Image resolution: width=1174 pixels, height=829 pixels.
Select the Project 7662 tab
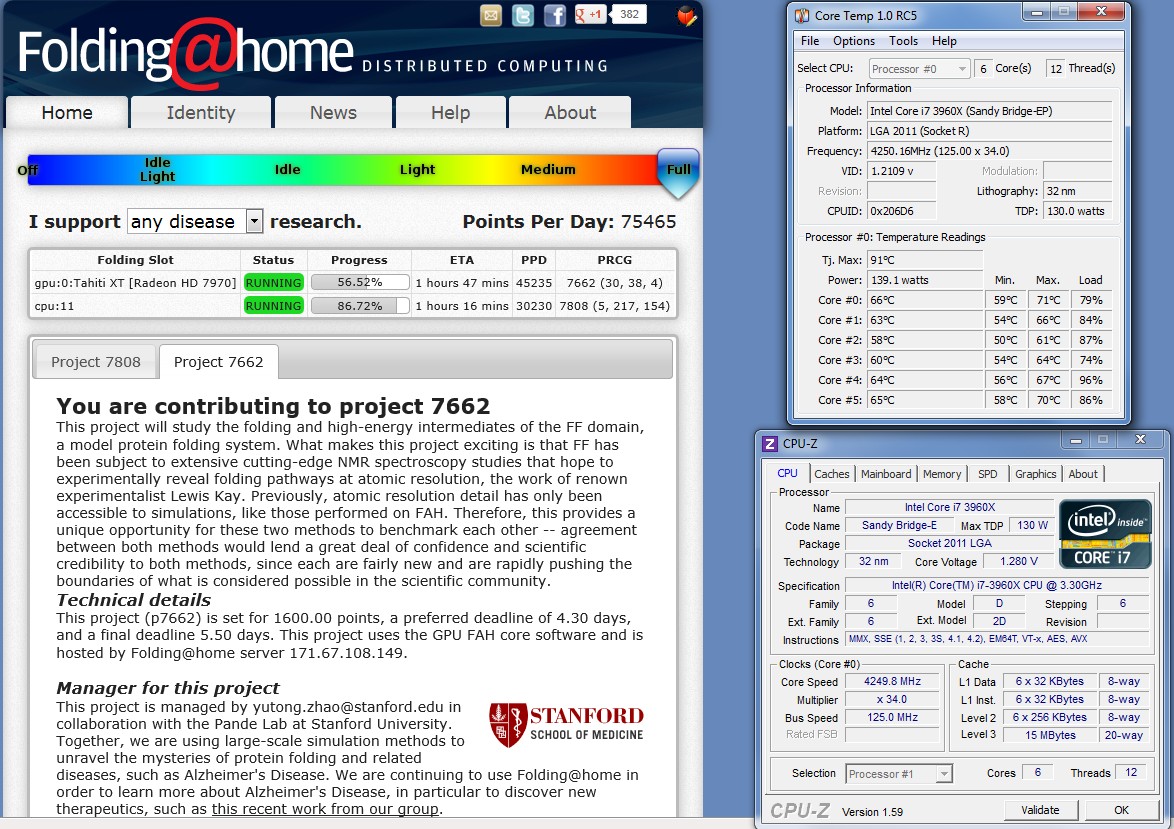(219, 362)
